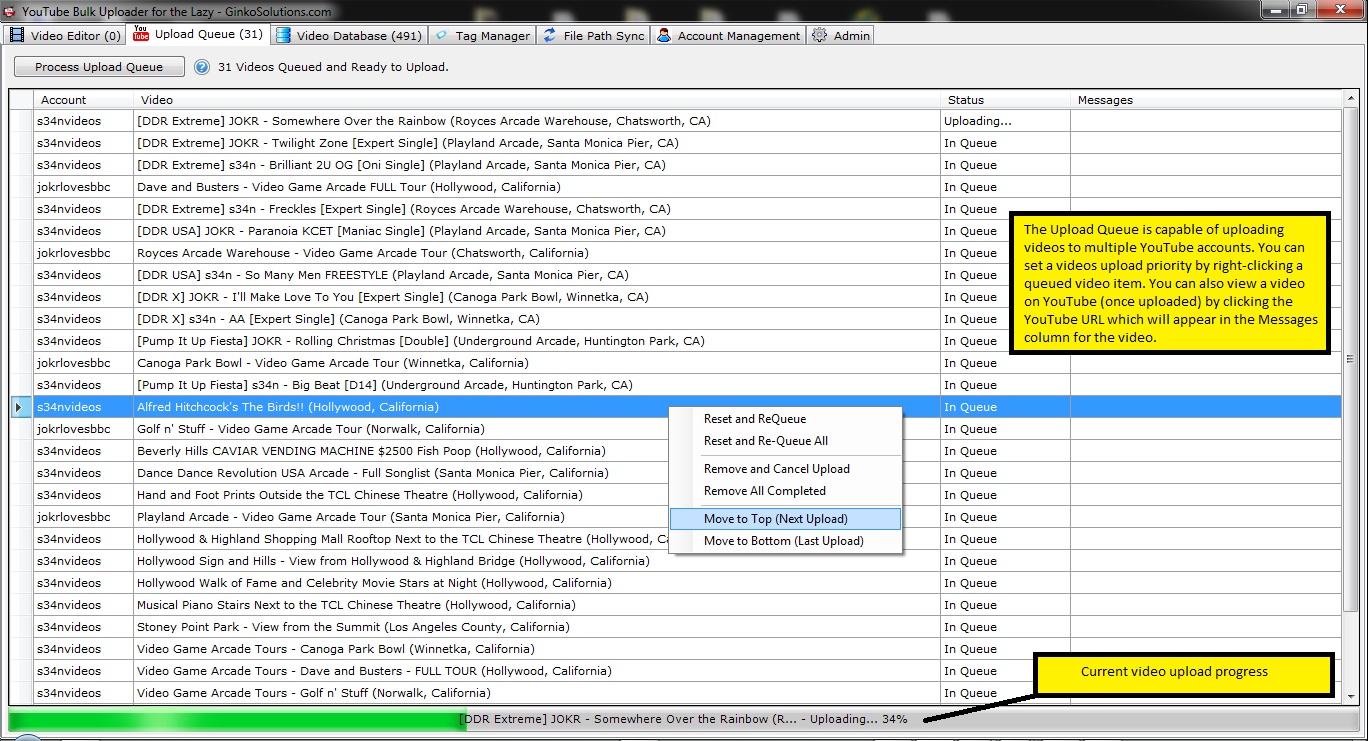Image resolution: width=1368 pixels, height=741 pixels.
Task: Click the YouTube logo icon on Upload Queue tab
Action: pyautogui.click(x=141, y=34)
